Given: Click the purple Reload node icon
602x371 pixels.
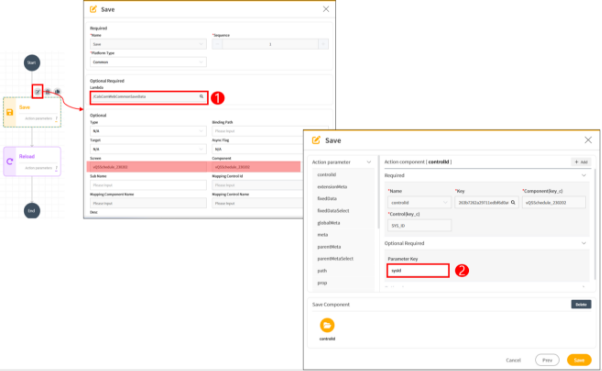Looking at the screenshot, I should [10, 162].
